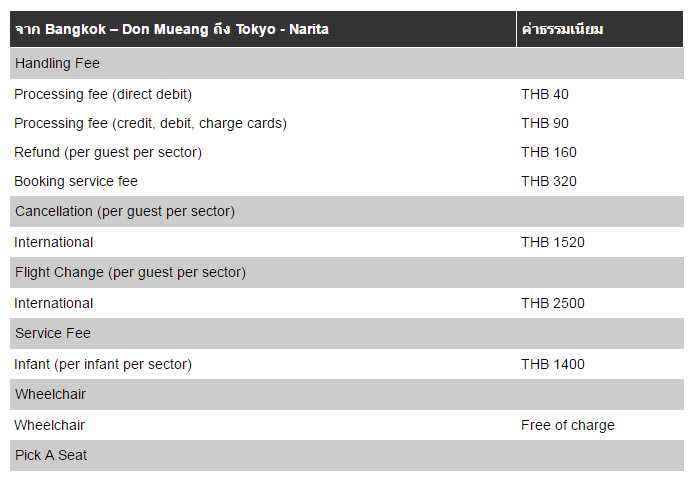Viewport: 690px width, 477px height.
Task: Select Processing fee for credit, debit, charge cards
Action: [x=150, y=123]
